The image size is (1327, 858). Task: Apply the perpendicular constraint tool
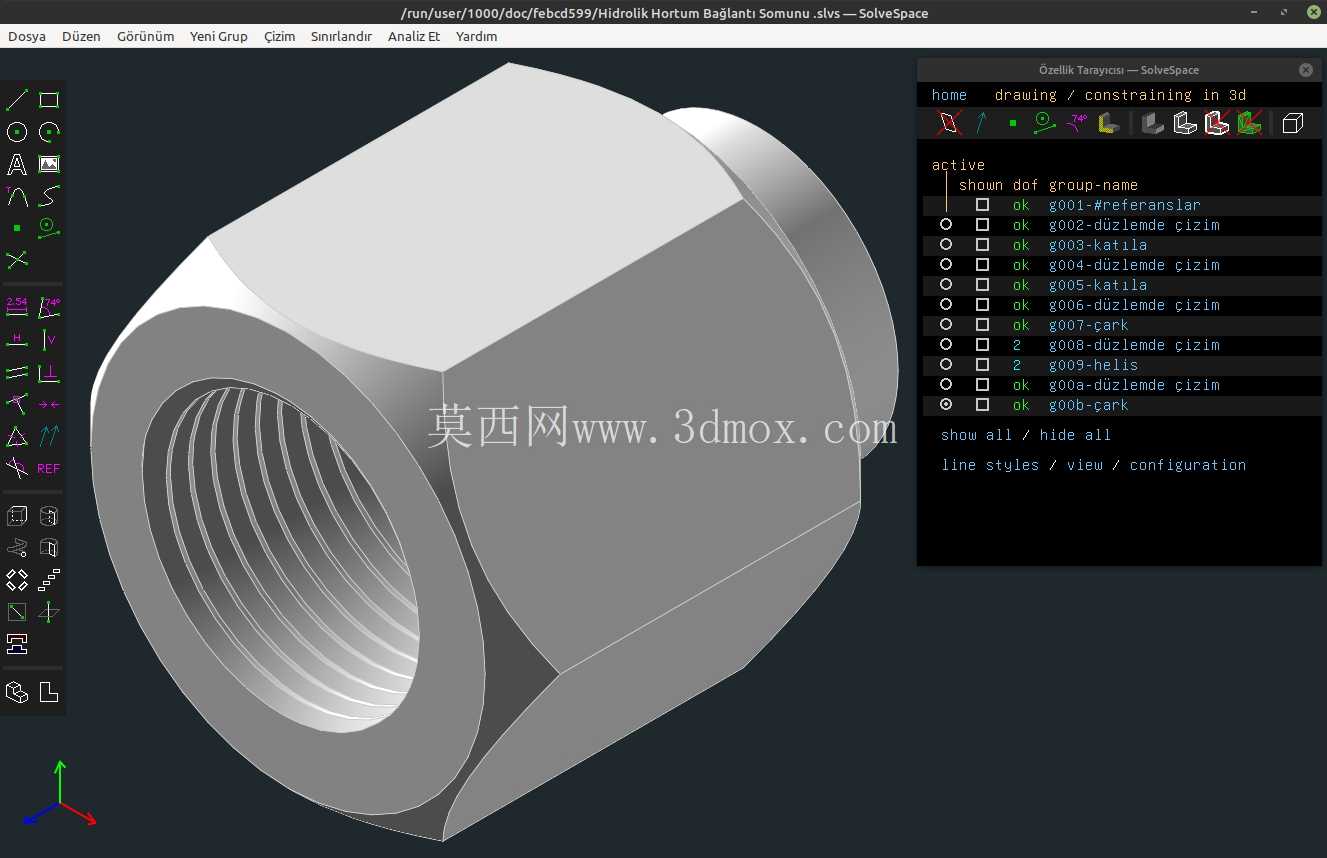tap(49, 372)
